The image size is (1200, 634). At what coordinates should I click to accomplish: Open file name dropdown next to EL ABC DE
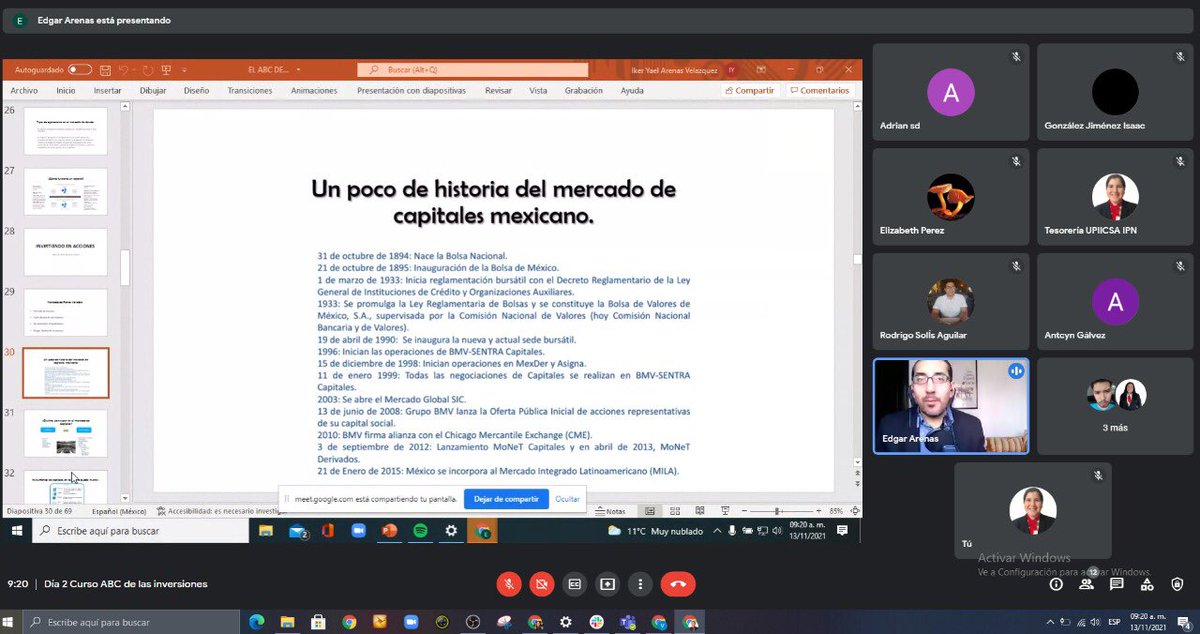click(297, 70)
